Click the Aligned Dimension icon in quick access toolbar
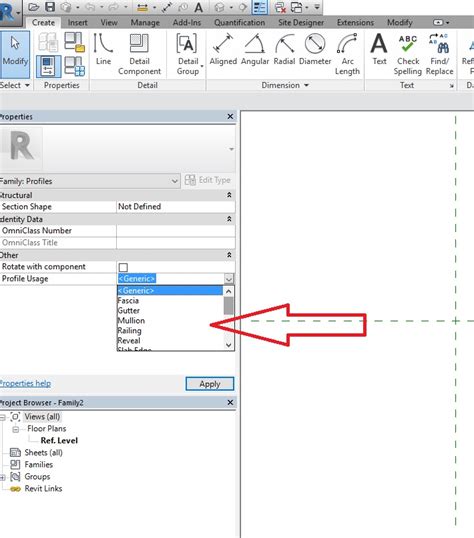The width and height of the screenshot is (474, 538). click(x=167, y=7)
